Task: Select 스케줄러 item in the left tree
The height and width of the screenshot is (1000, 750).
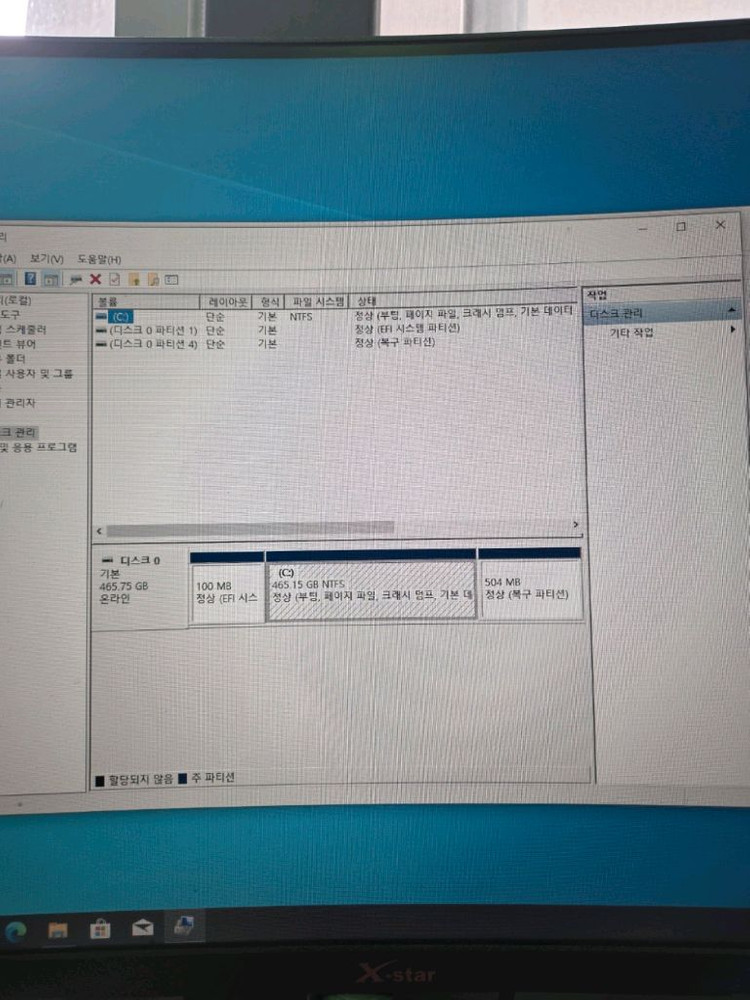Action: (x=26, y=330)
